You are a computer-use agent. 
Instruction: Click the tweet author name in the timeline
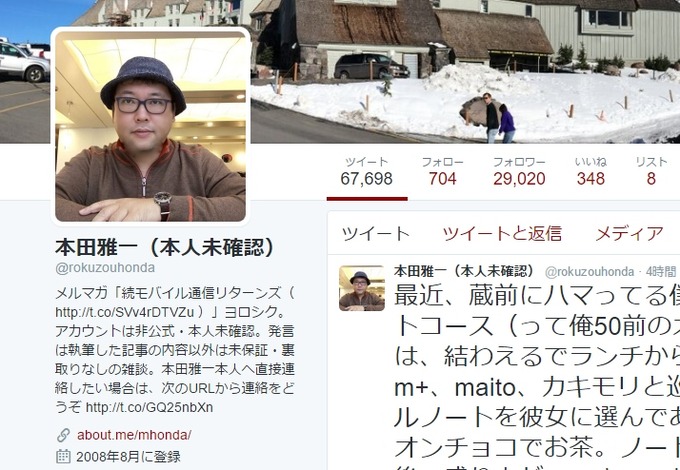(464, 271)
